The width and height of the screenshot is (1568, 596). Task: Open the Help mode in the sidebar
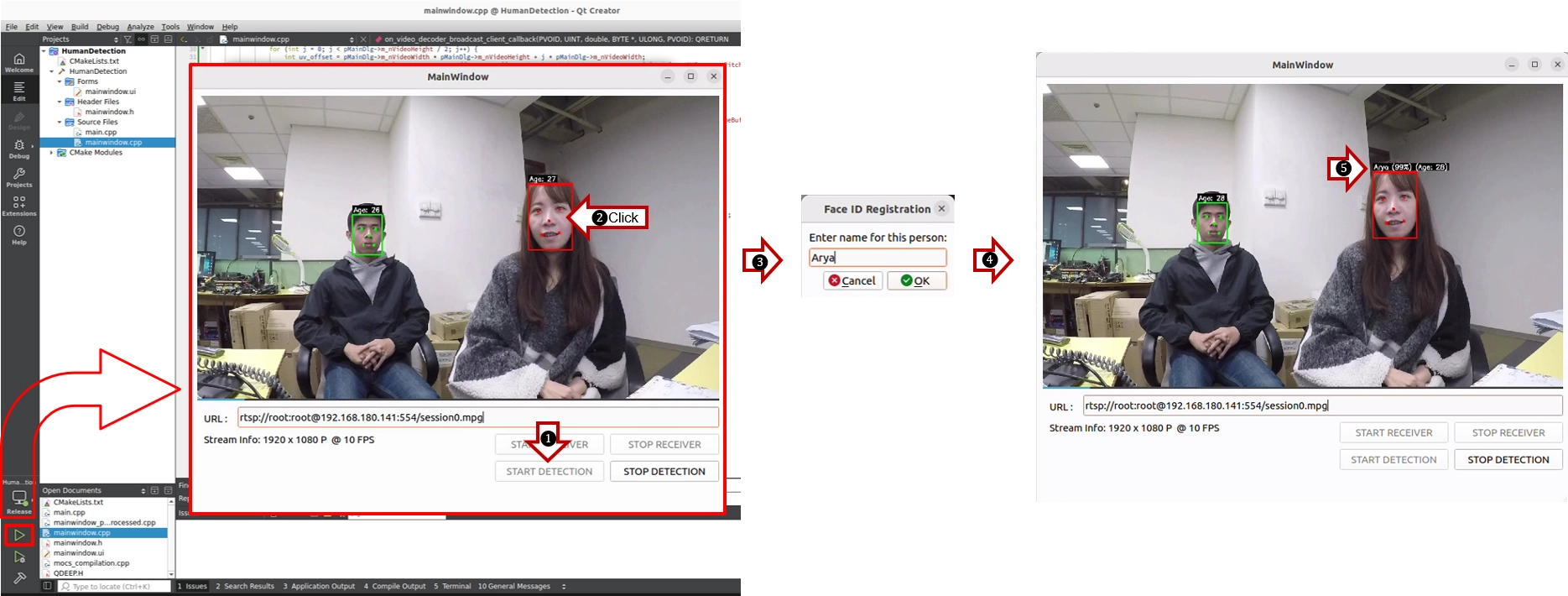(19, 235)
